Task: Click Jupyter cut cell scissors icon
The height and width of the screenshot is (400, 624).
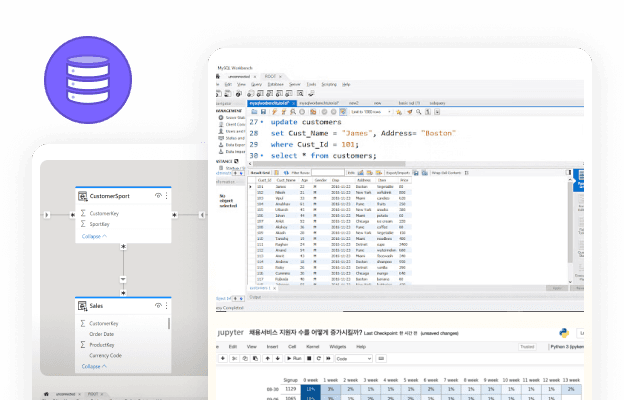Action: pyautogui.click(x=234, y=359)
